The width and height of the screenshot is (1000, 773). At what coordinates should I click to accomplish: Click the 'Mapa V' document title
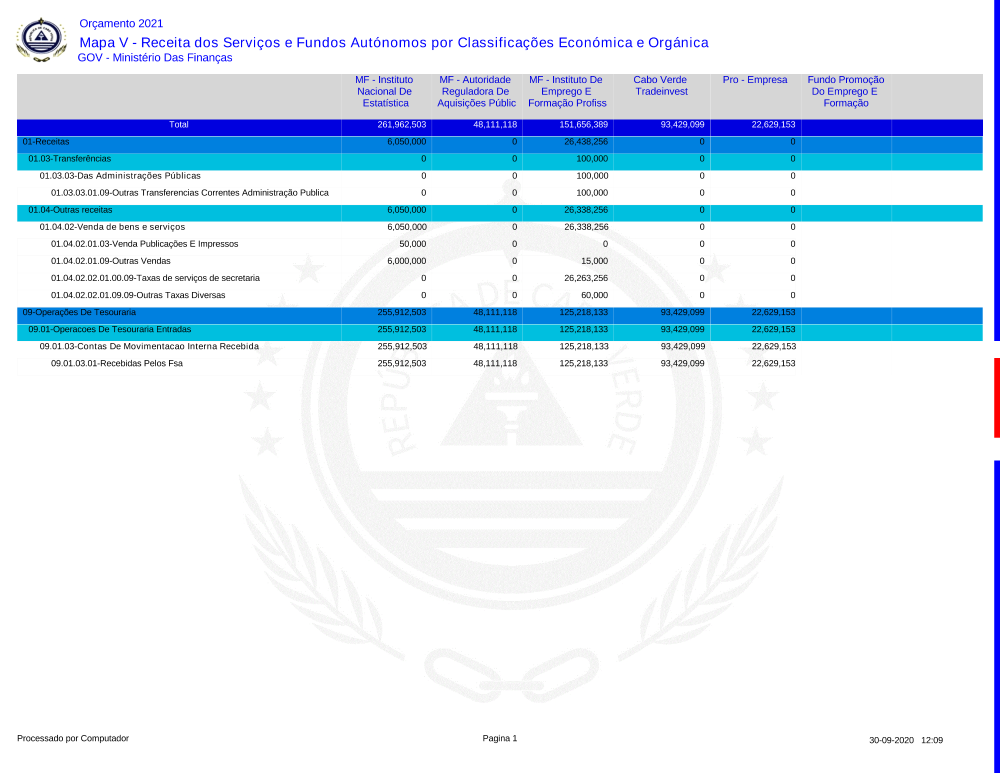pos(393,42)
